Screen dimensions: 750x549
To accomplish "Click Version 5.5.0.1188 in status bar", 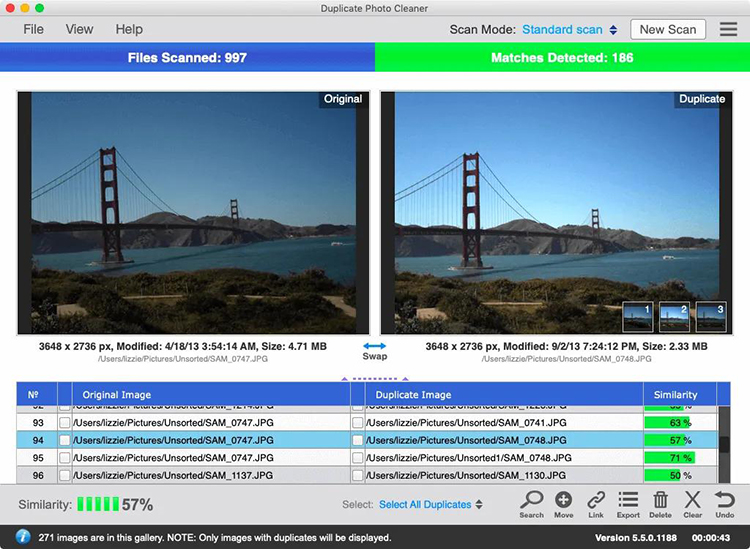I will point(636,538).
